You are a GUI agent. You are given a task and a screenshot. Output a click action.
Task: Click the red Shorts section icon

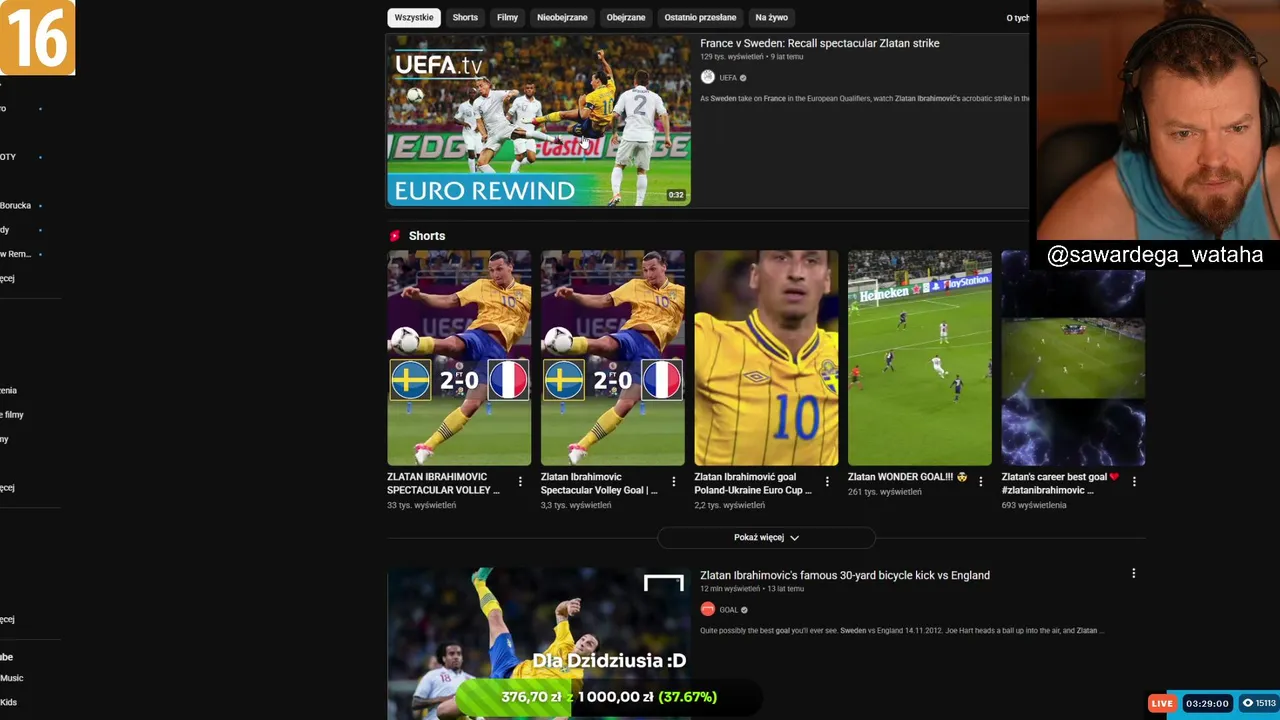[395, 236]
